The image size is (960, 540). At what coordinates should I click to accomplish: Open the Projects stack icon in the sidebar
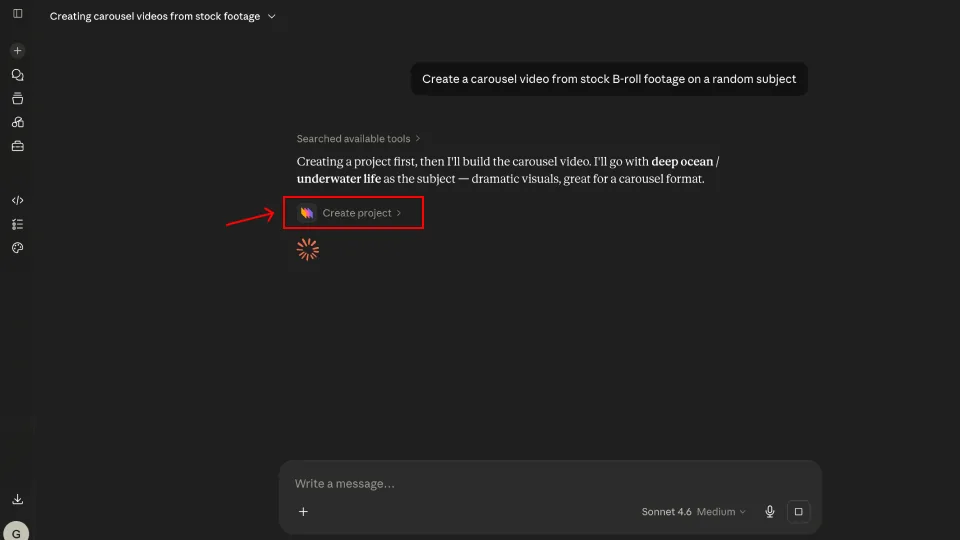click(18, 99)
